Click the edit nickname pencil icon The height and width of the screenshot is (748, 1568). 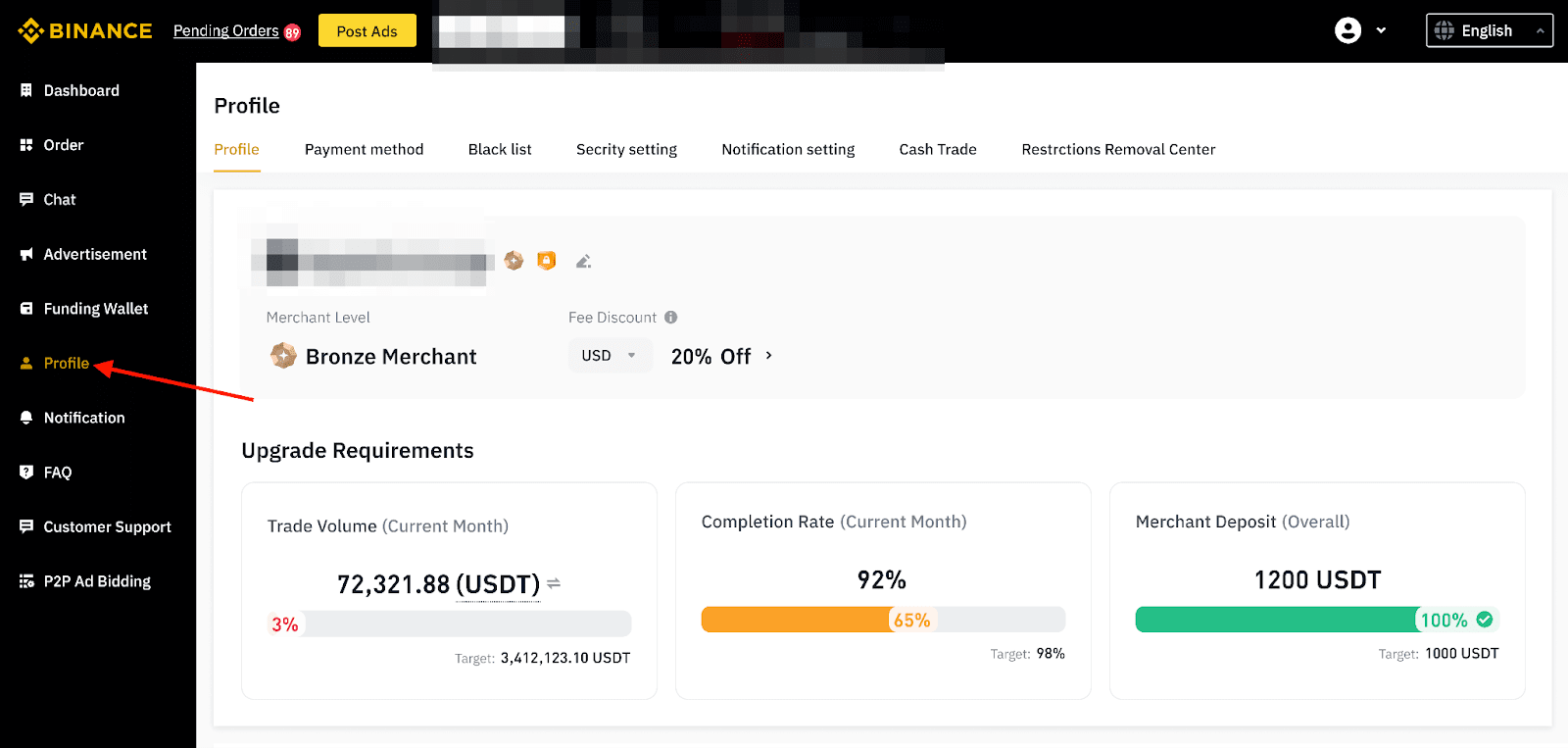[583, 261]
